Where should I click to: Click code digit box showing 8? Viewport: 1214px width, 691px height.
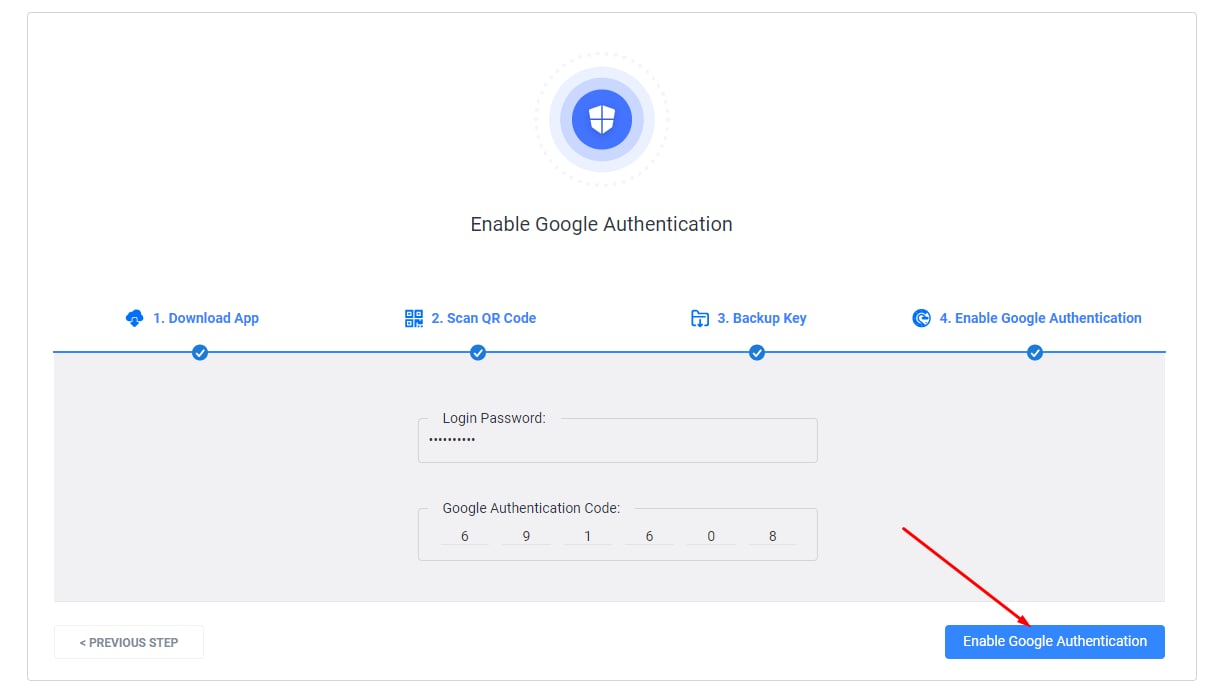(772, 536)
